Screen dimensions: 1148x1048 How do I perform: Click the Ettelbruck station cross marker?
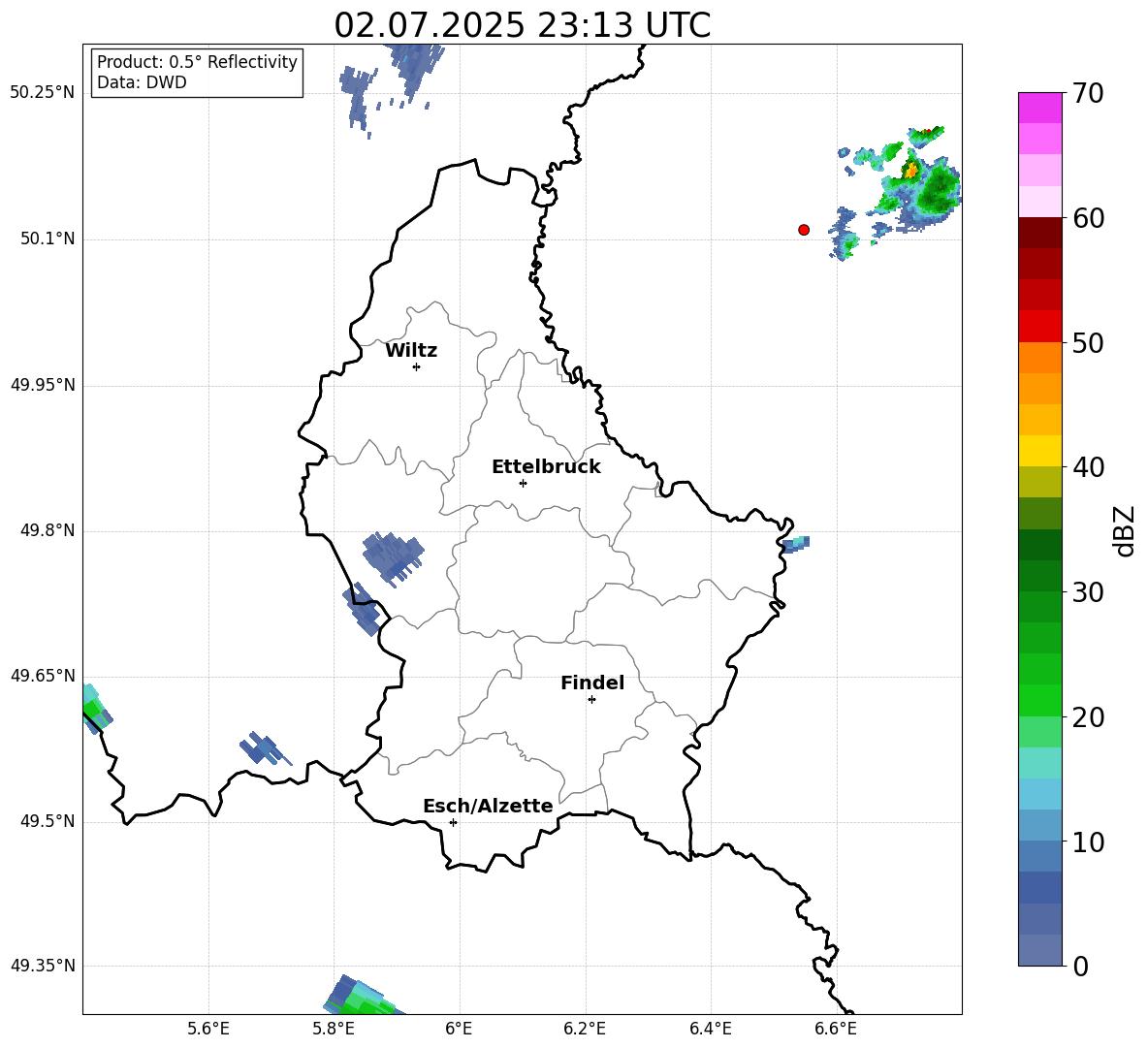pyautogui.click(x=523, y=483)
